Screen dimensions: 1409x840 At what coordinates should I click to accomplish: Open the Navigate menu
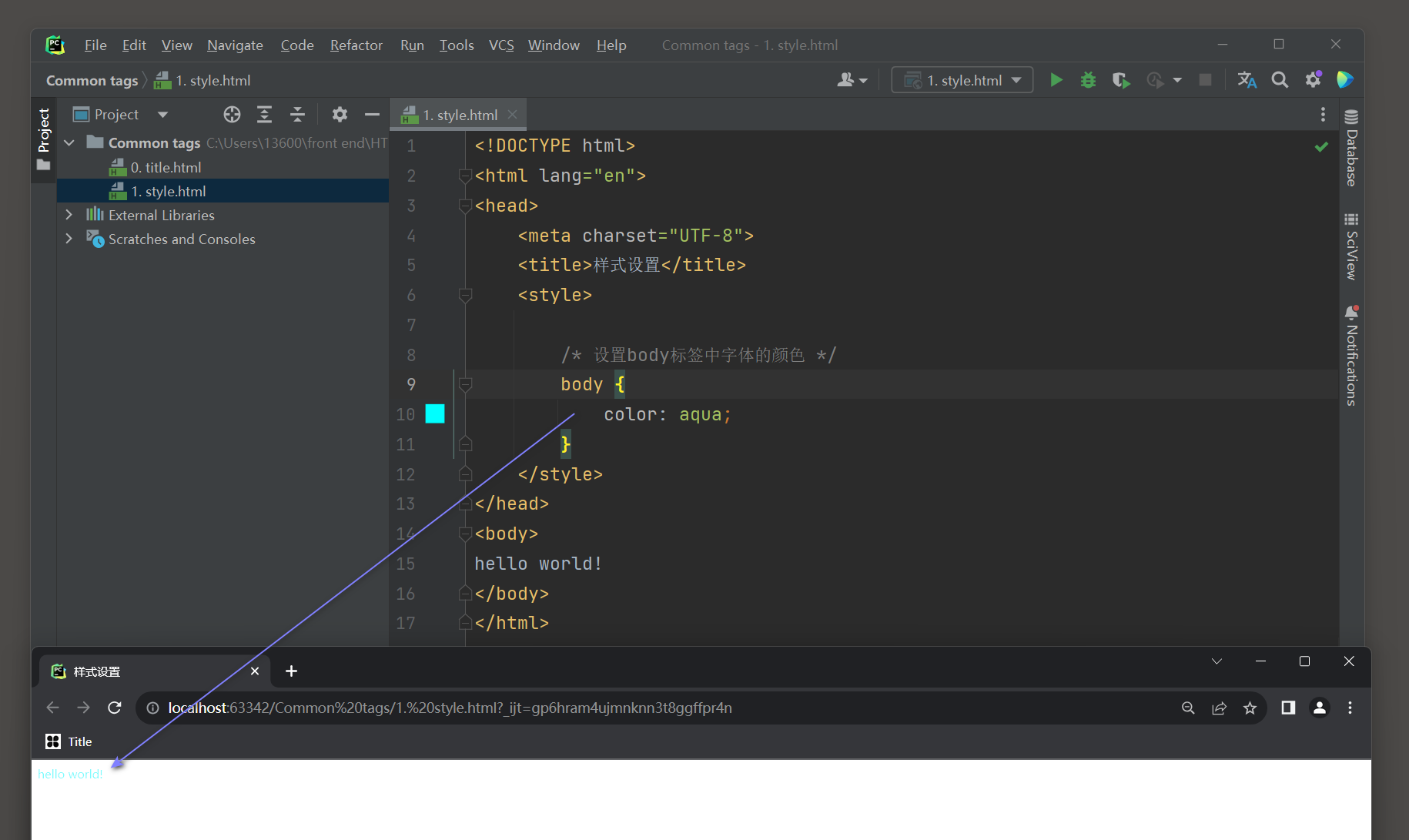click(235, 45)
